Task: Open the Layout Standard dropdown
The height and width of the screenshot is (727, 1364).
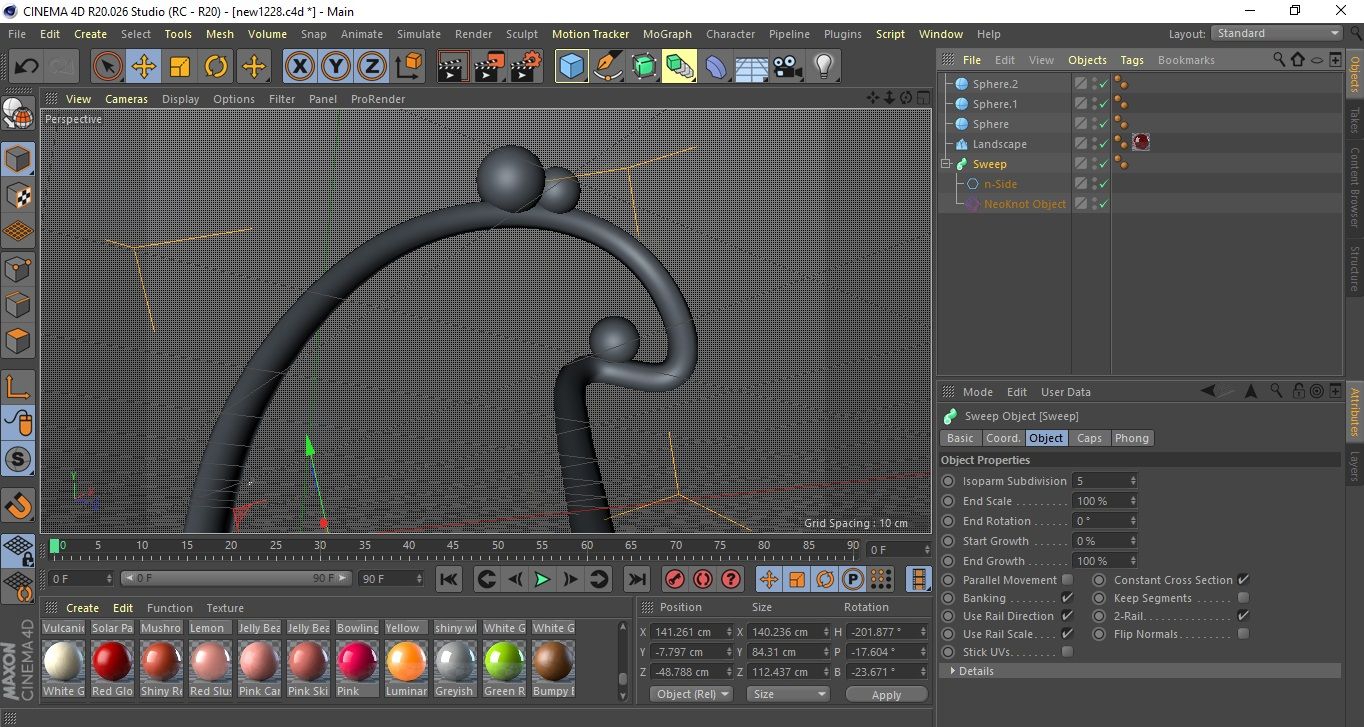Action: [1277, 33]
